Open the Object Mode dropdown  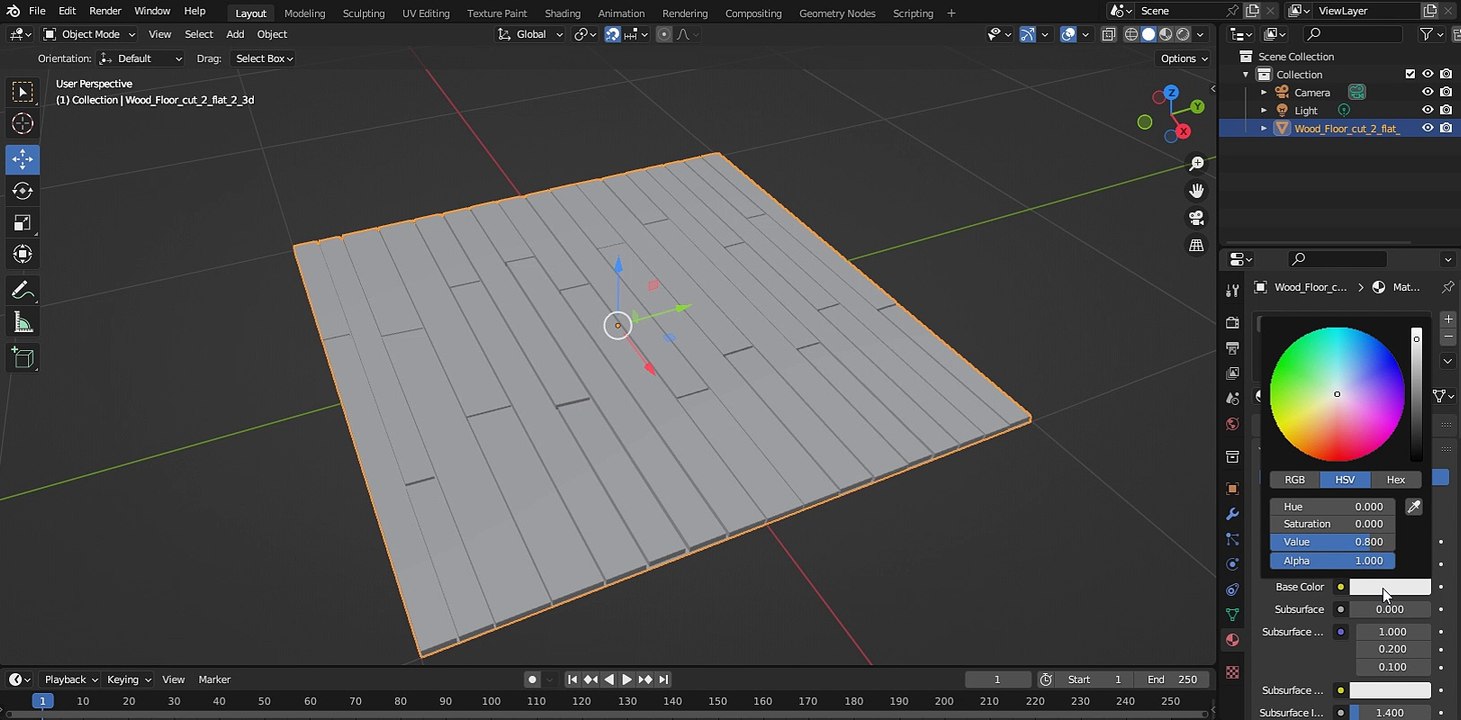pos(90,34)
